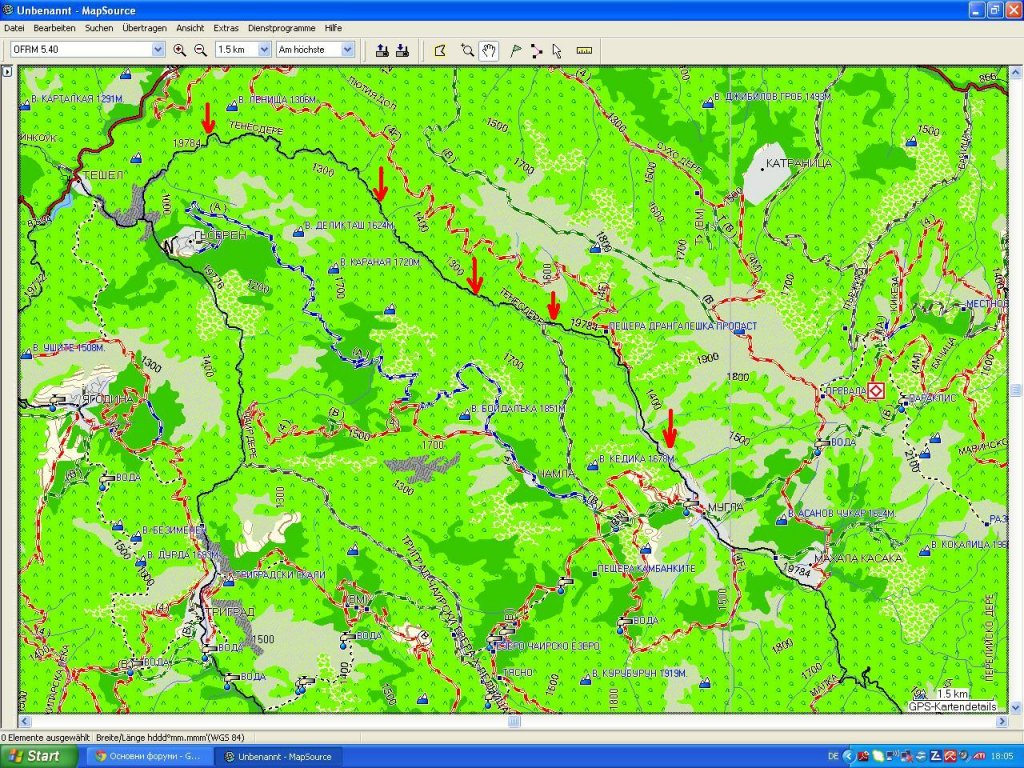The width and height of the screenshot is (1024, 768).
Task: Open the Datei menu
Action: coord(14,28)
